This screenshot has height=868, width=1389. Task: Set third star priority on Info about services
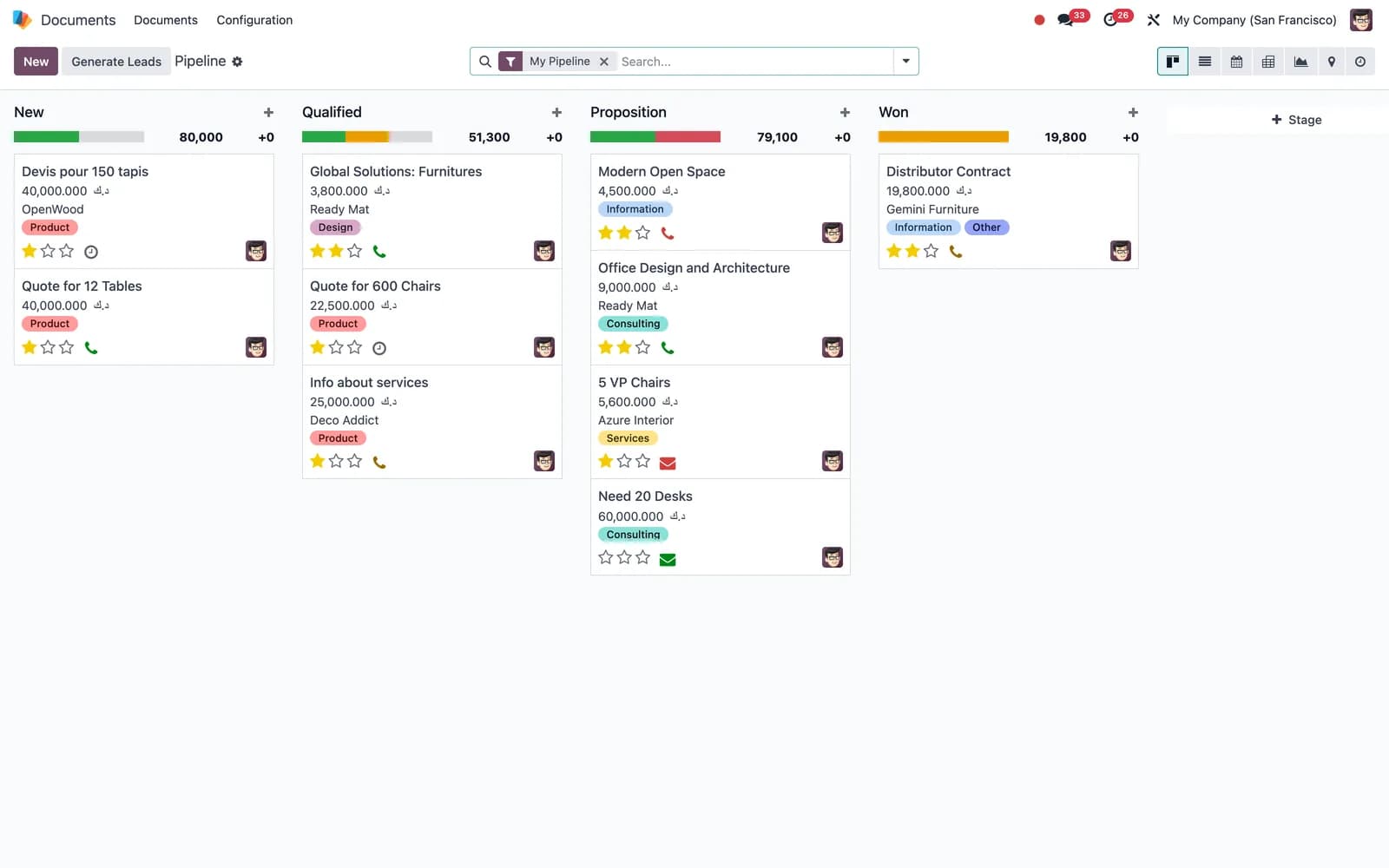[x=355, y=461]
